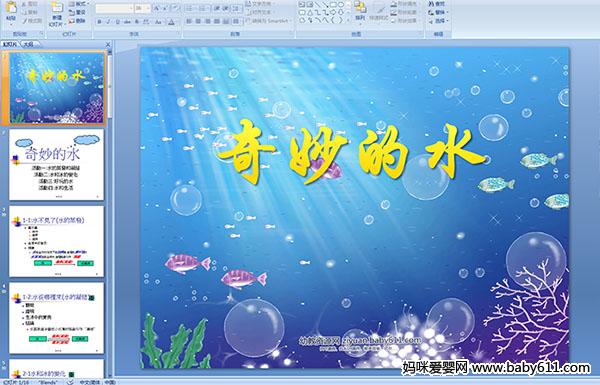Image resolution: width=600 pixels, height=385 pixels.
Task: Select the second slide thumbnail with clouds
Action: coord(57,165)
